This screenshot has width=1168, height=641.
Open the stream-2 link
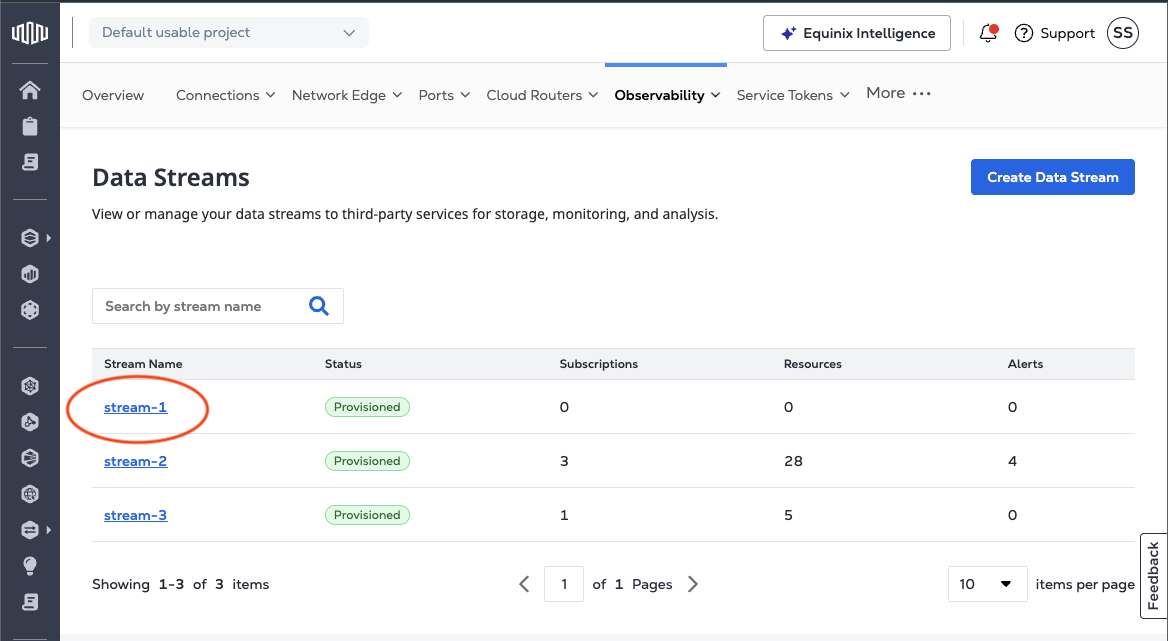[x=135, y=461]
